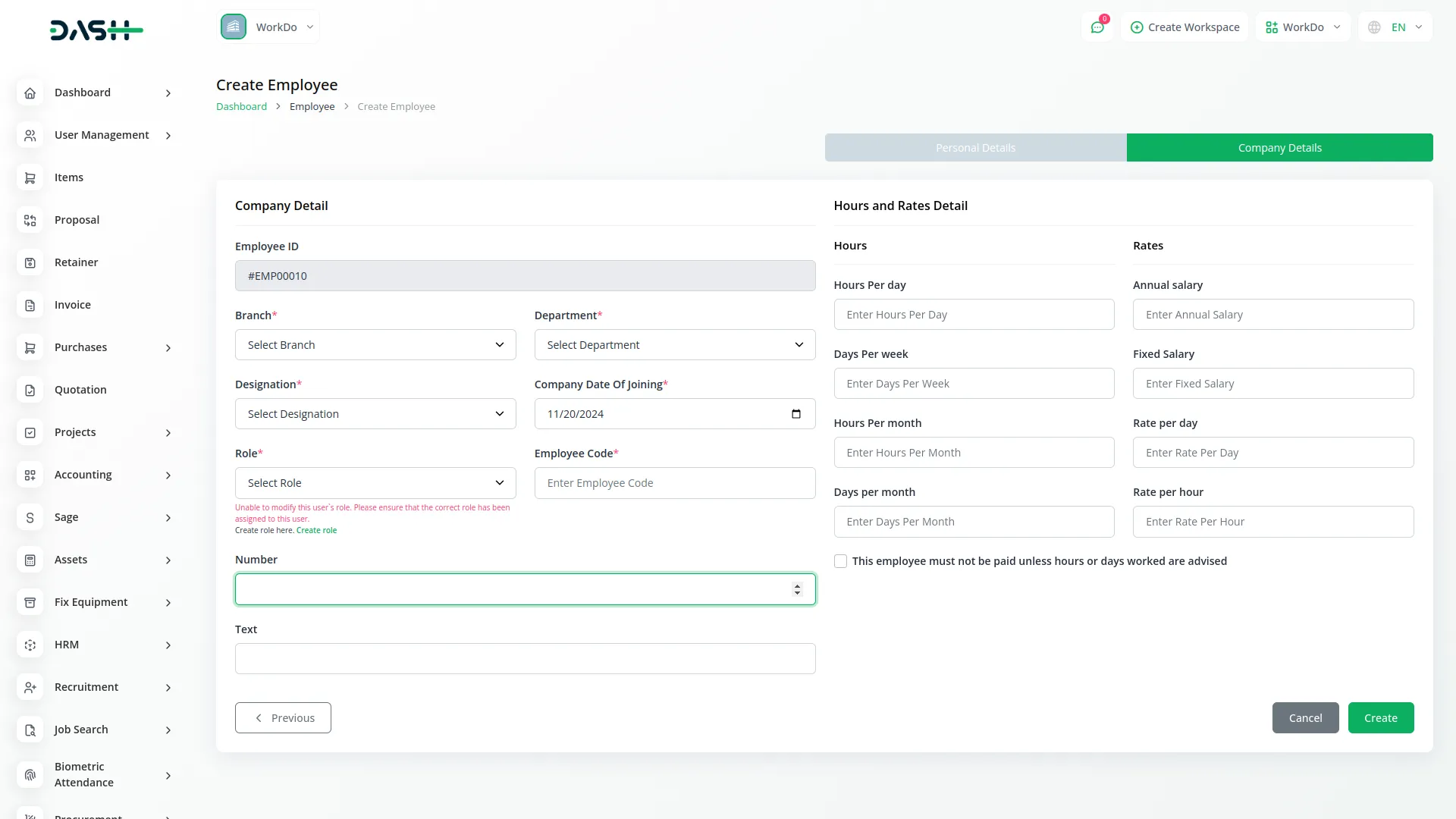Click the Enter Annual Salary field
This screenshot has width=1456, height=819.
coord(1272,315)
